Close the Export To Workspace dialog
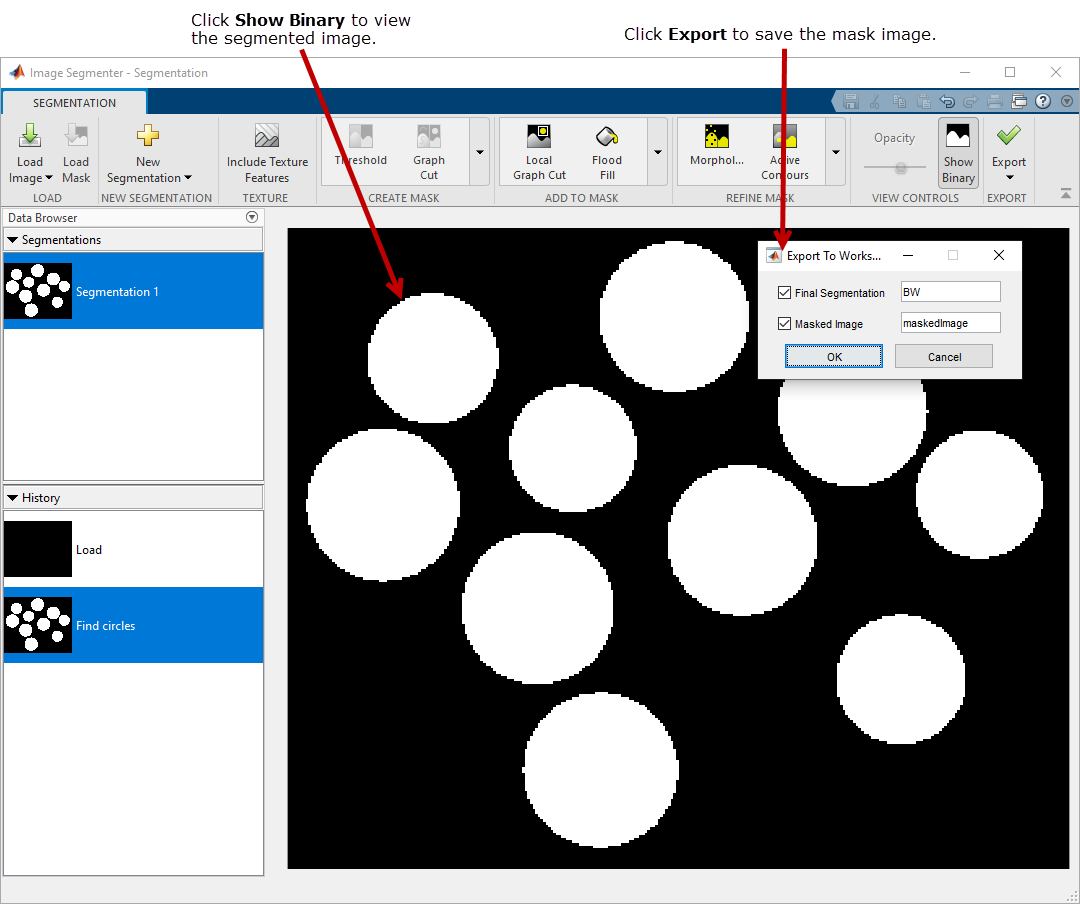Screen dimensions: 1080x904 [x=999, y=255]
